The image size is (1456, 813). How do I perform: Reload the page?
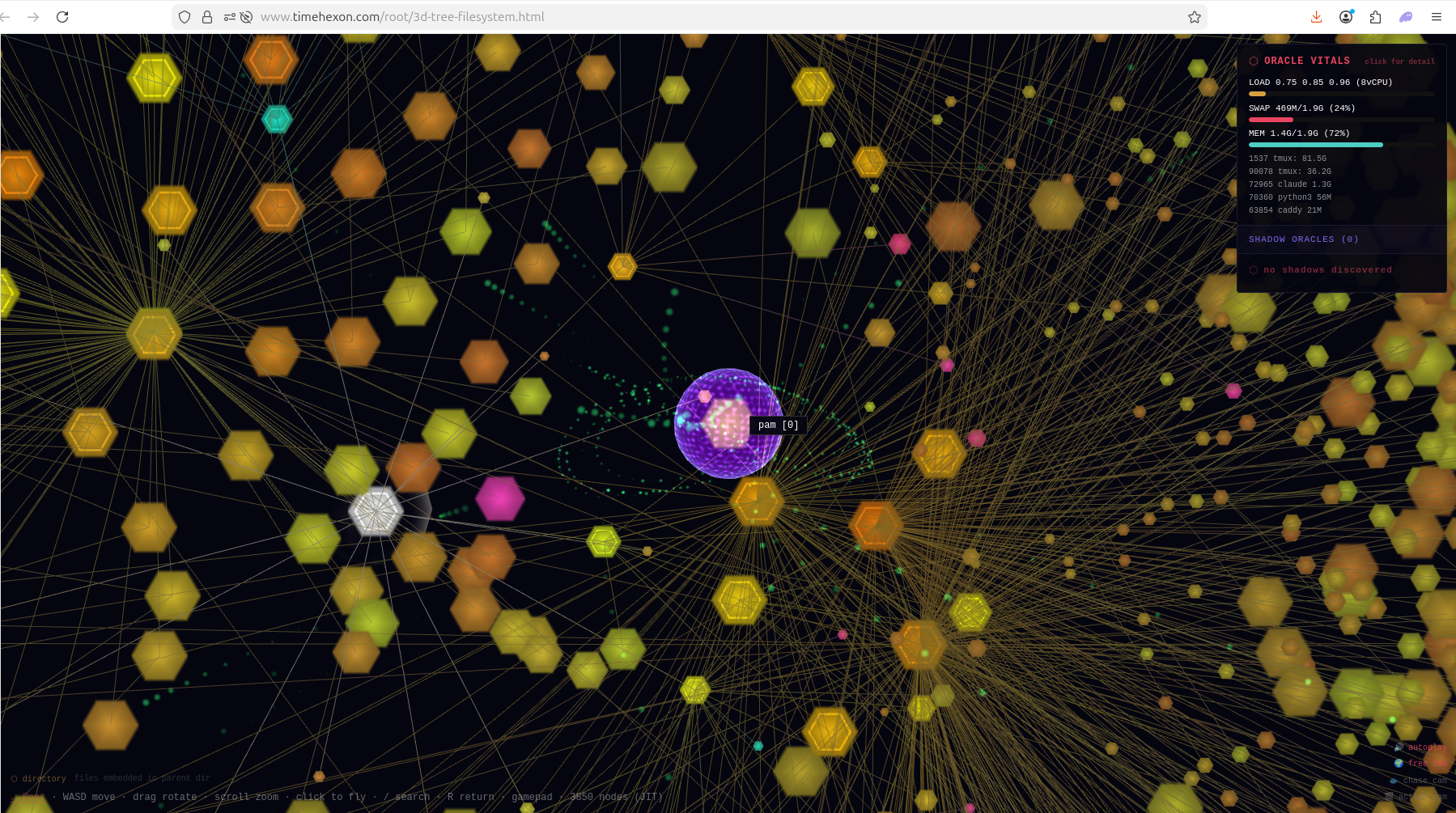point(62,17)
